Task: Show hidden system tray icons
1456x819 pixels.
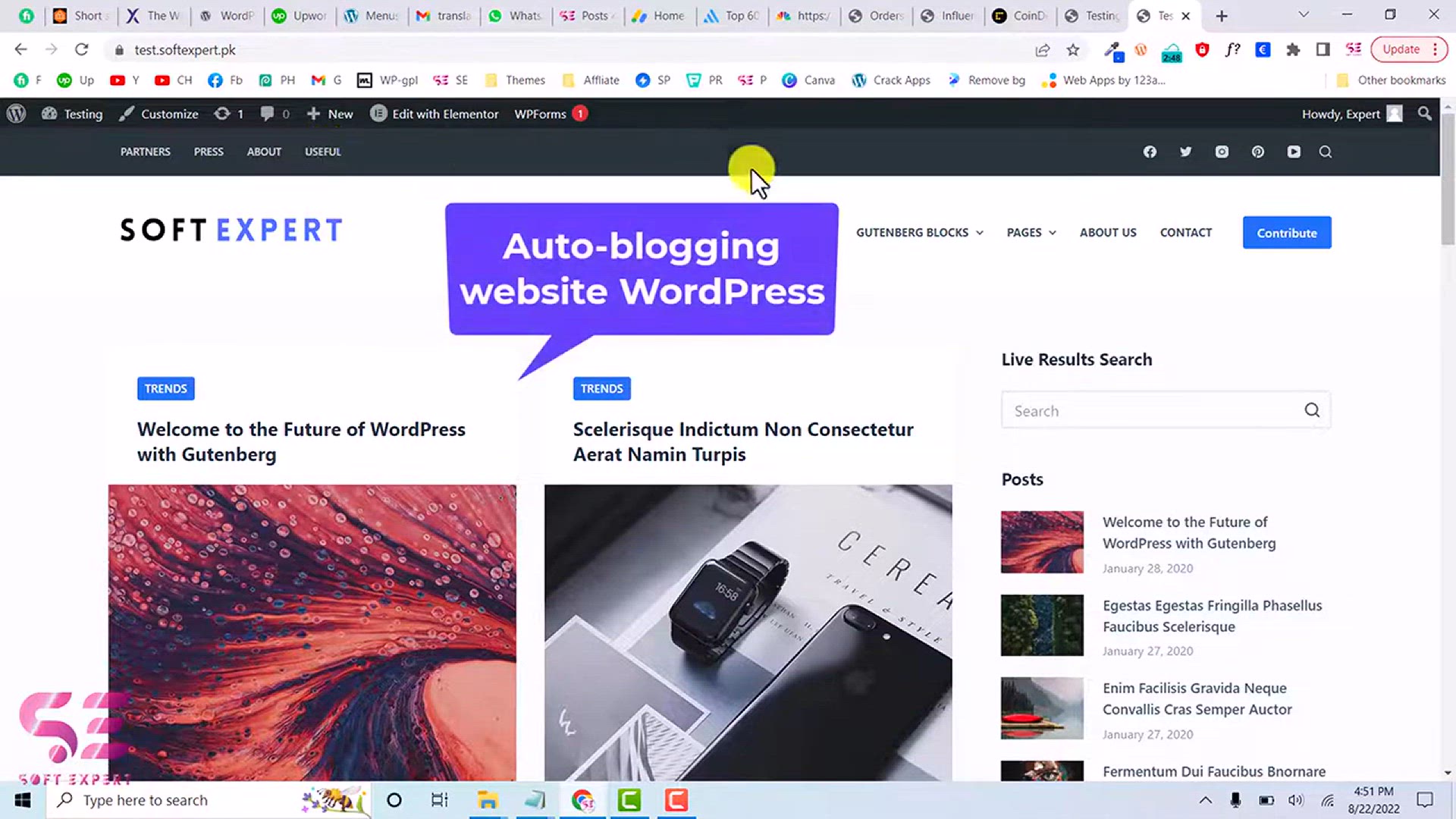Action: (x=1205, y=800)
